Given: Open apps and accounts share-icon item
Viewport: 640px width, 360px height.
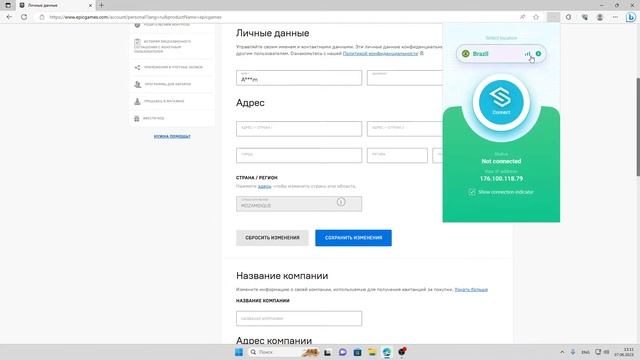Looking at the screenshot, I should tap(172, 67).
